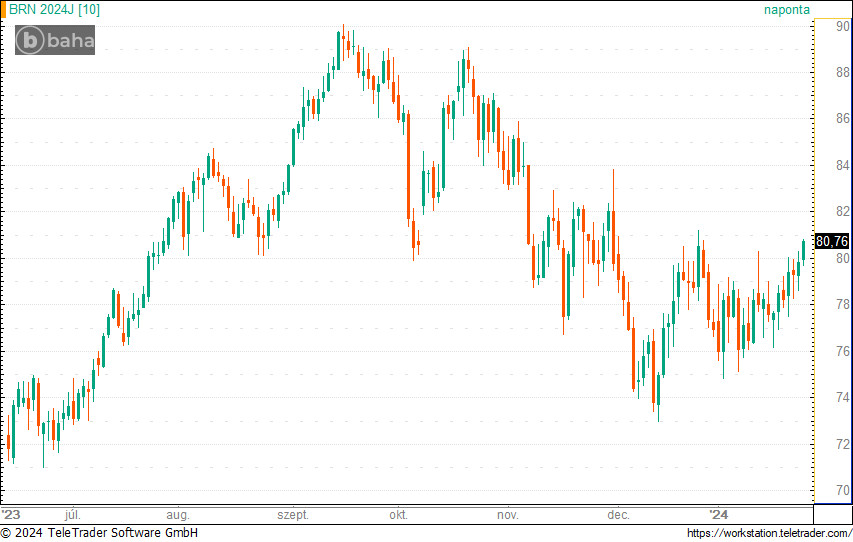
Task: Click the aug. label on time axis
Action: tap(177, 515)
